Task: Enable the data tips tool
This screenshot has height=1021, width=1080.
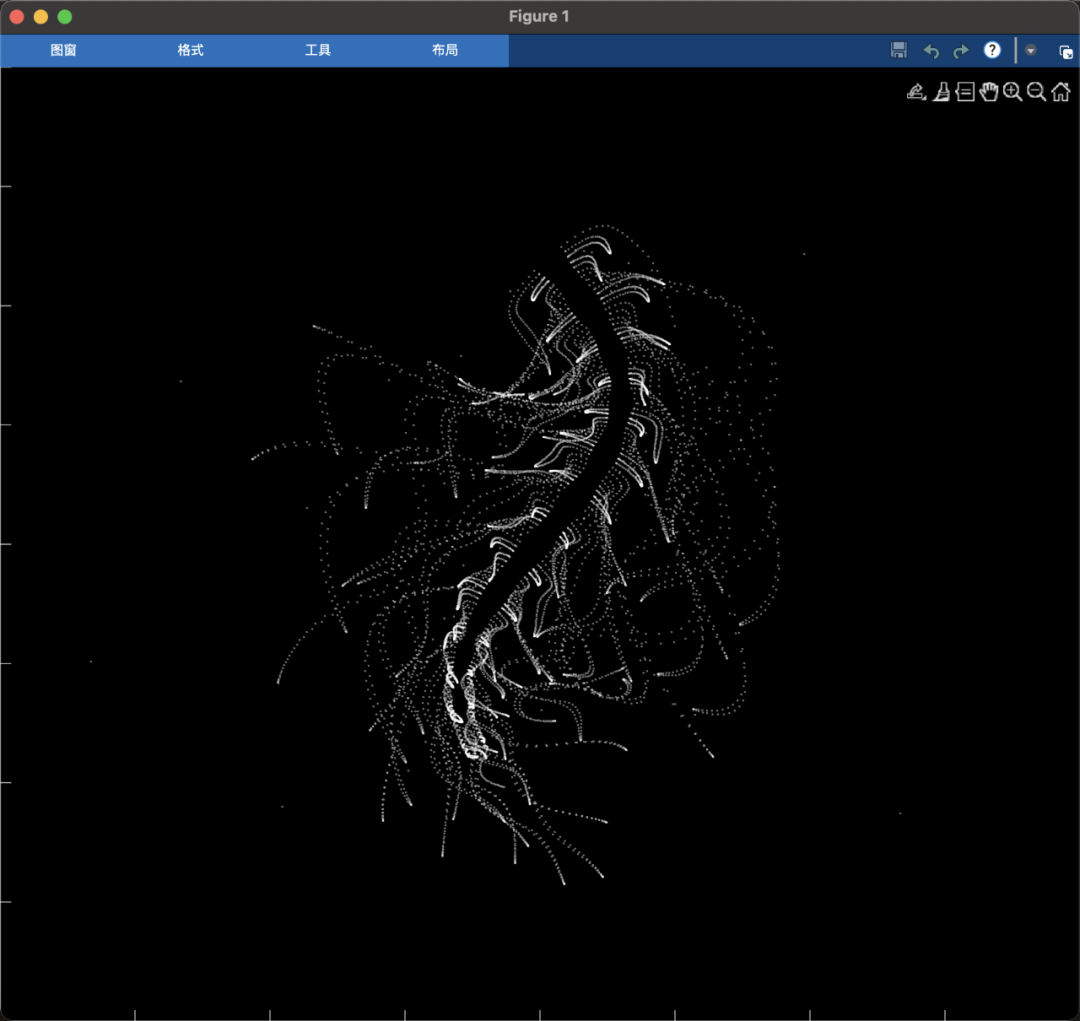Action: tap(965, 92)
